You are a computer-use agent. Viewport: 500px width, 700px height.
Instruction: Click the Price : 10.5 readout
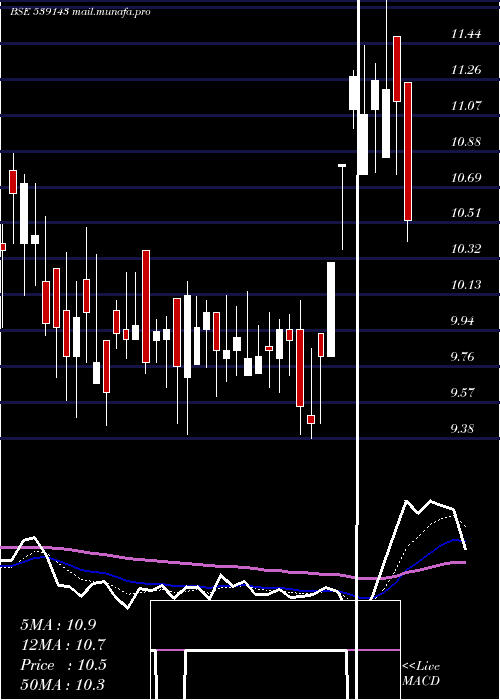pos(63,665)
